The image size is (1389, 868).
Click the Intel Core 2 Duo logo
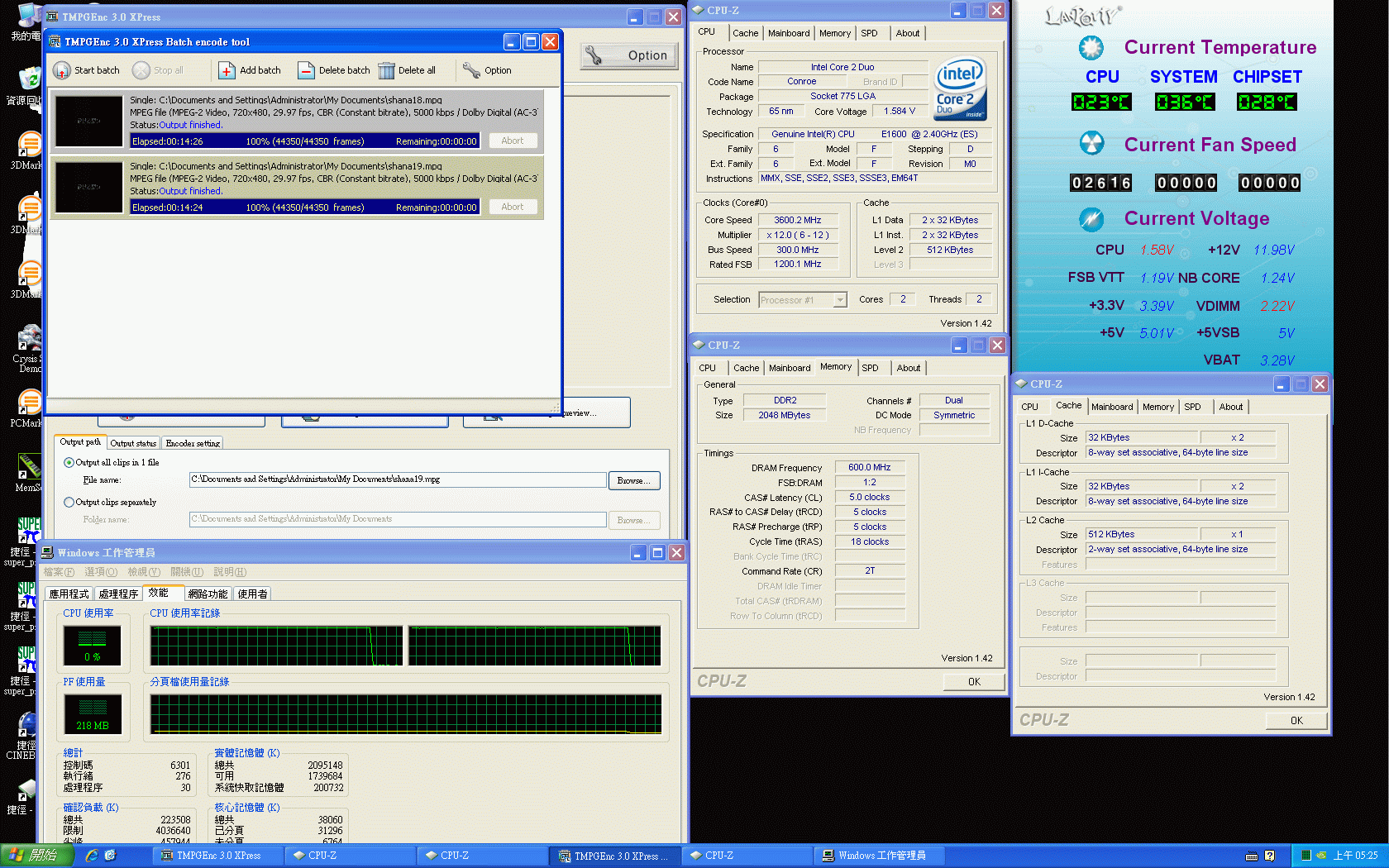pos(961,89)
